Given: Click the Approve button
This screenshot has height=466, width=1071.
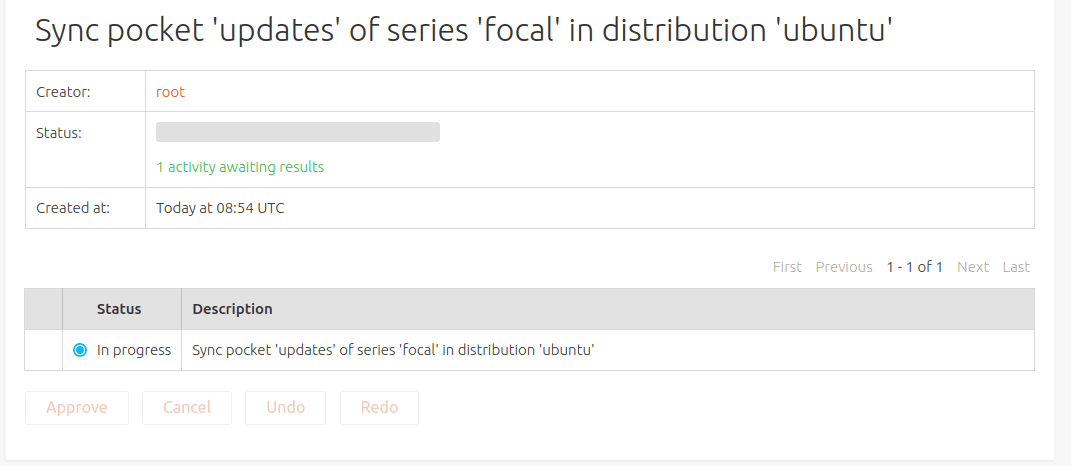Looking at the screenshot, I should point(76,408).
